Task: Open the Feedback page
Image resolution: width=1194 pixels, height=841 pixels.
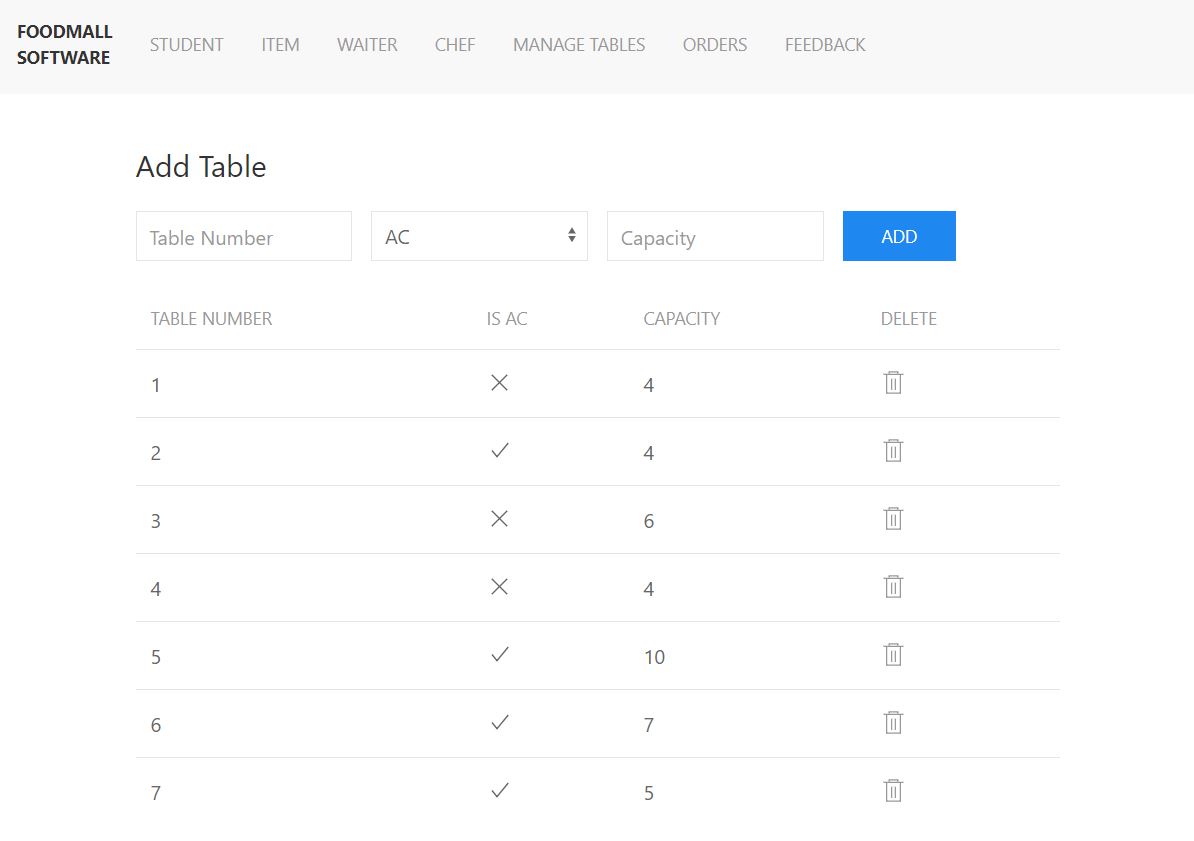Action: [x=825, y=45]
